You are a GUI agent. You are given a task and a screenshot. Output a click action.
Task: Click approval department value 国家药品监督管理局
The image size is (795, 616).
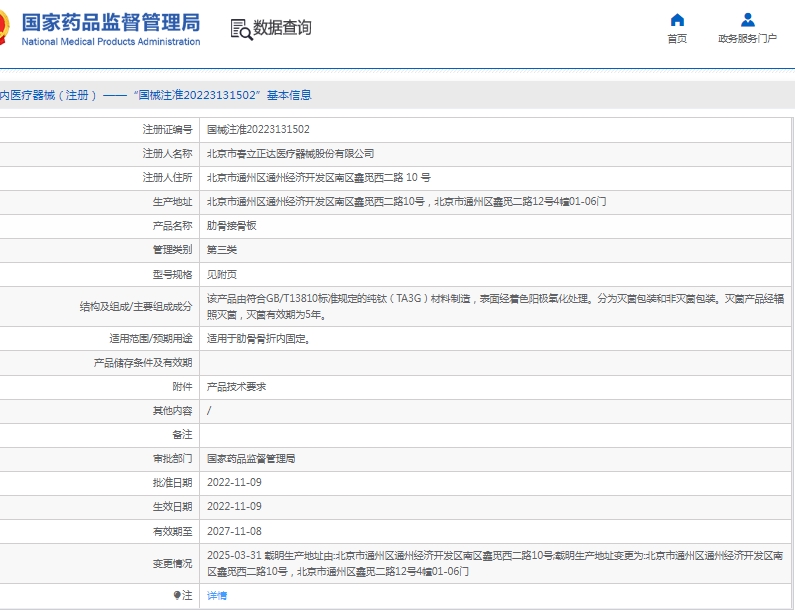251,458
